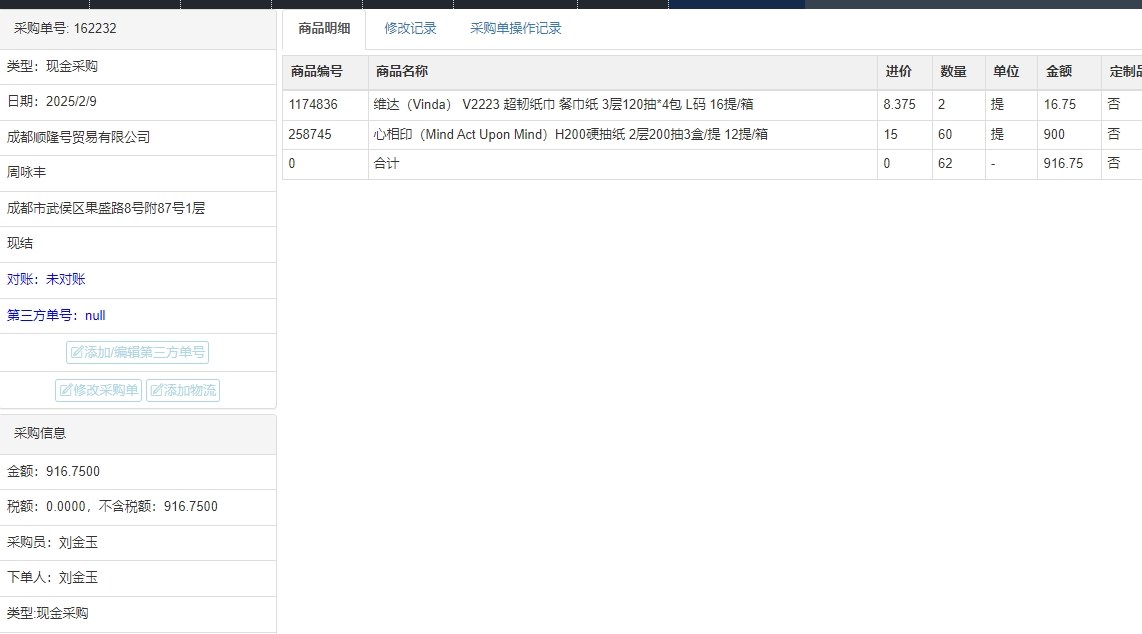
Task: Click the 金额：916.7500 row
Action: pyautogui.click(x=138, y=472)
